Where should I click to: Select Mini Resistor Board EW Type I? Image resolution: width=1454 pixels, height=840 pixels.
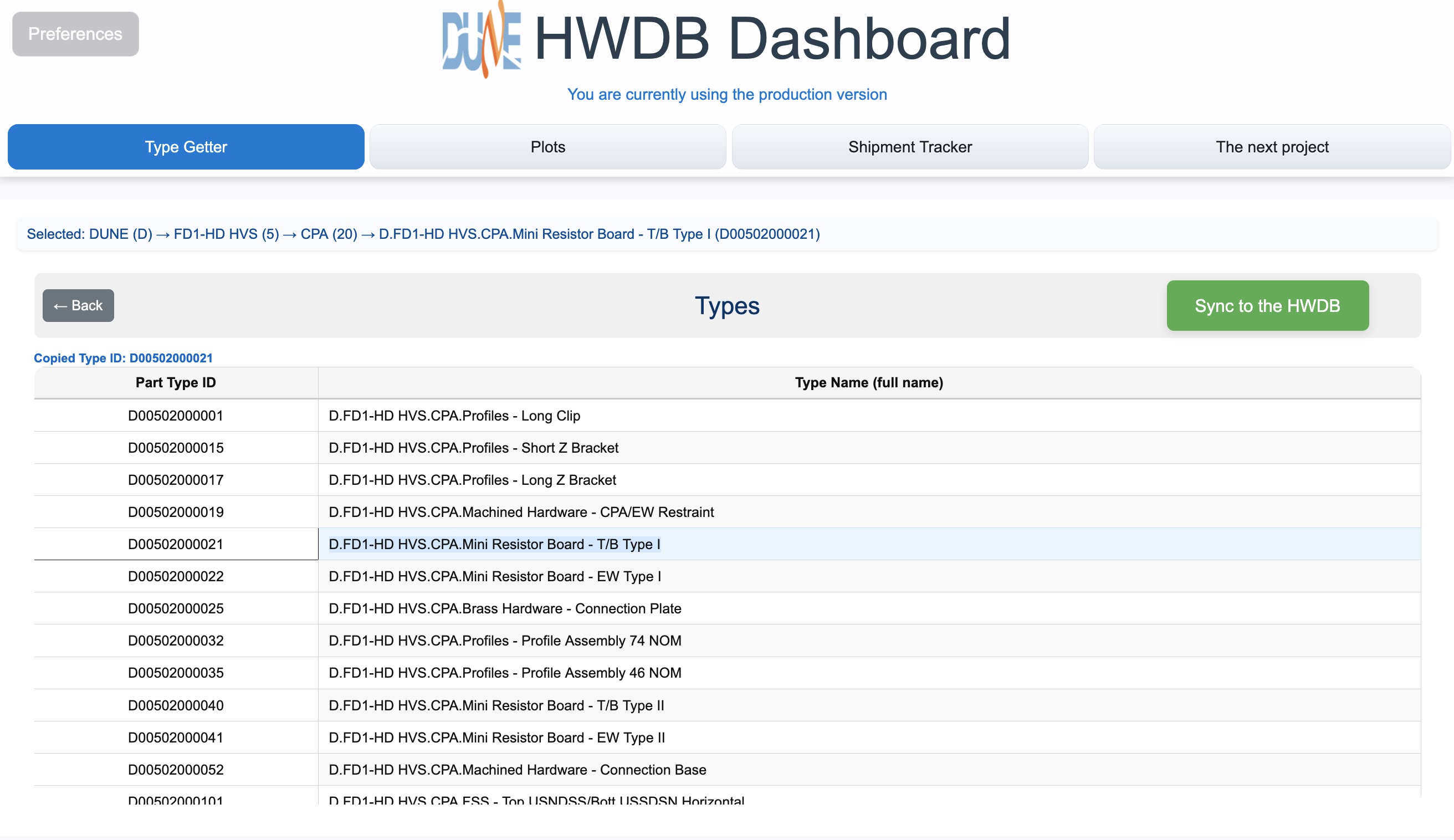click(x=494, y=576)
